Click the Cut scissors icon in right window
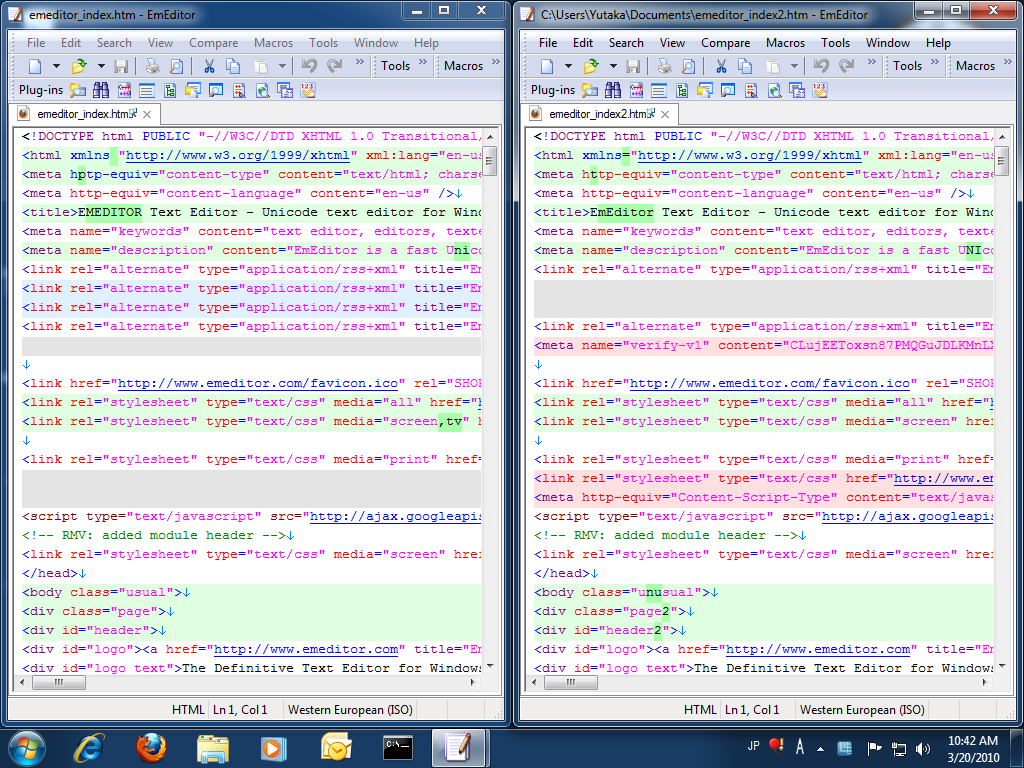The width and height of the screenshot is (1024, 768). pyautogui.click(x=721, y=66)
